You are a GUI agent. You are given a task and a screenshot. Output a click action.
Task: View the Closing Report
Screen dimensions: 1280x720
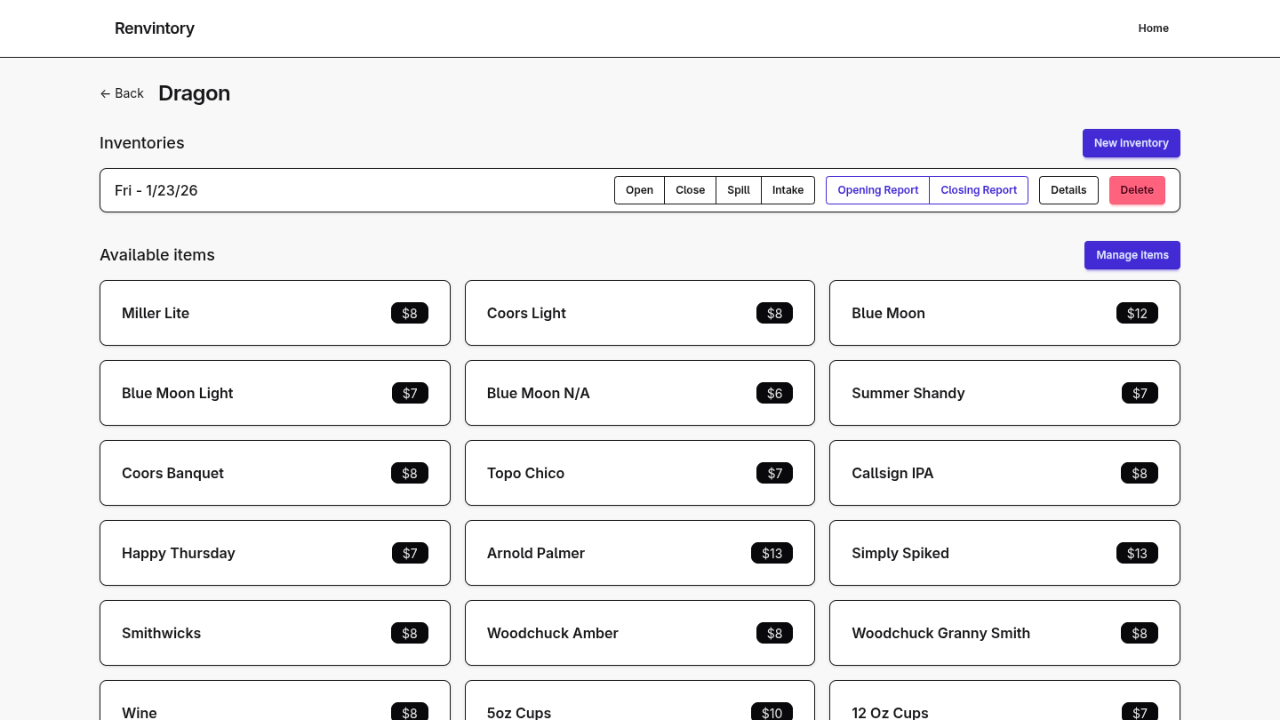pos(978,190)
